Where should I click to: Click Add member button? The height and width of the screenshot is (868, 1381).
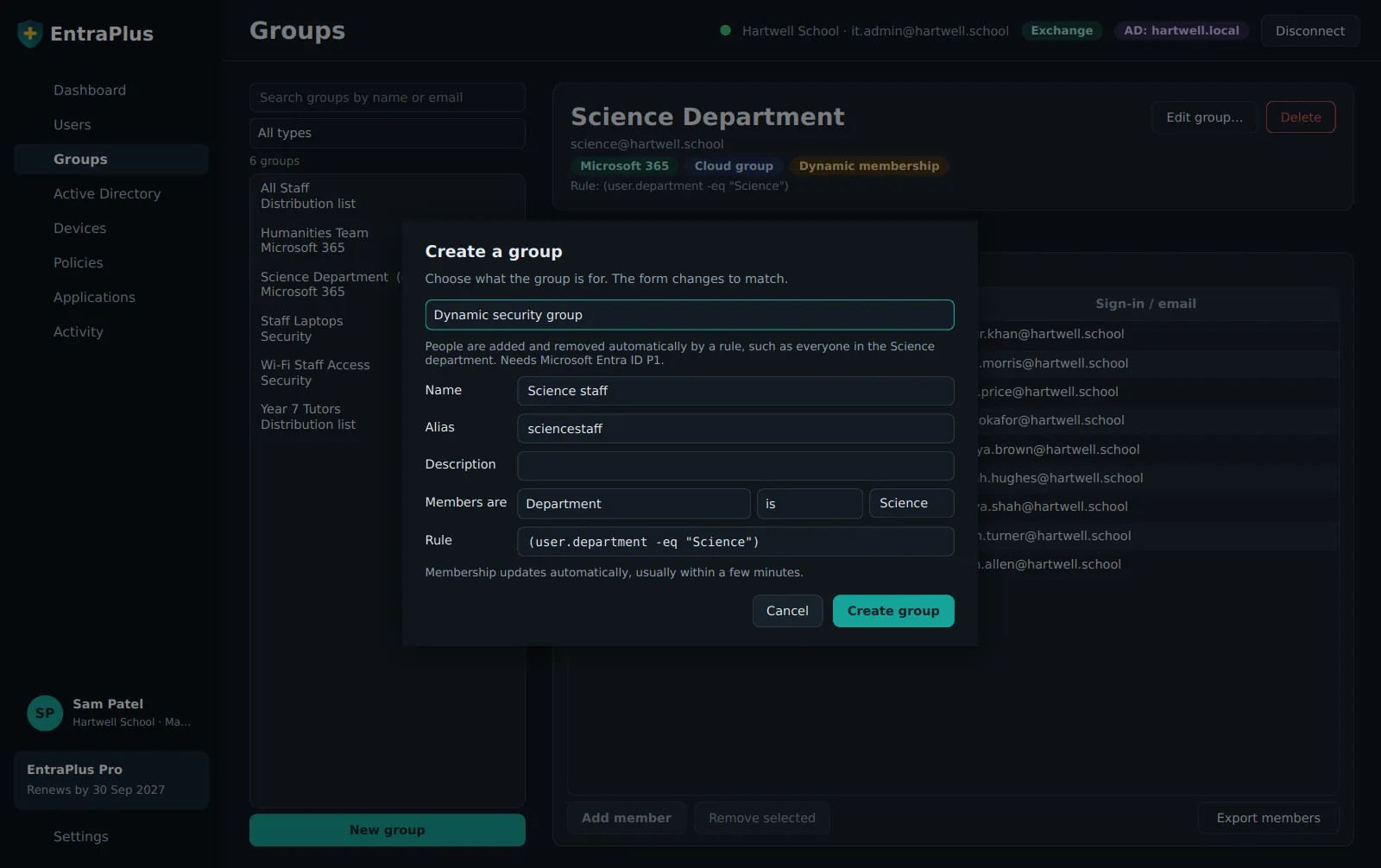tap(626, 818)
